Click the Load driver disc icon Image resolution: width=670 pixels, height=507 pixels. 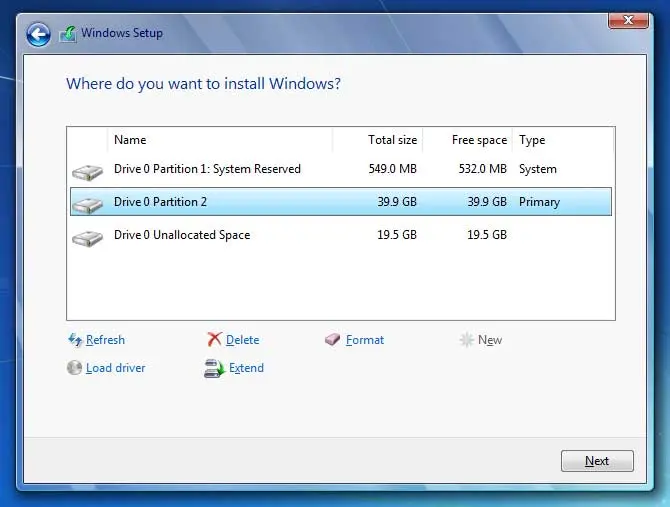coord(75,368)
